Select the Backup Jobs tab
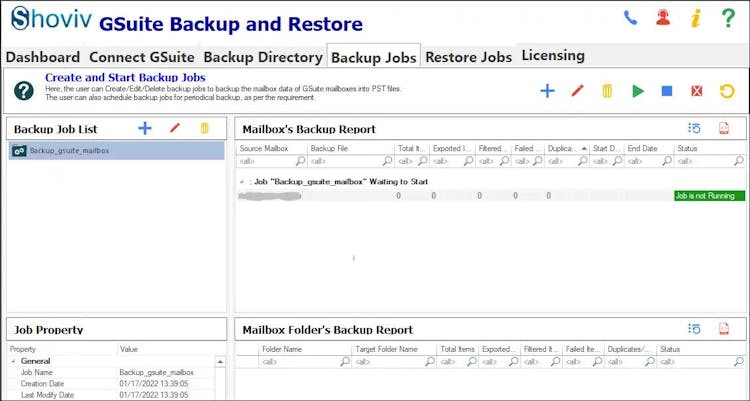 click(x=374, y=57)
